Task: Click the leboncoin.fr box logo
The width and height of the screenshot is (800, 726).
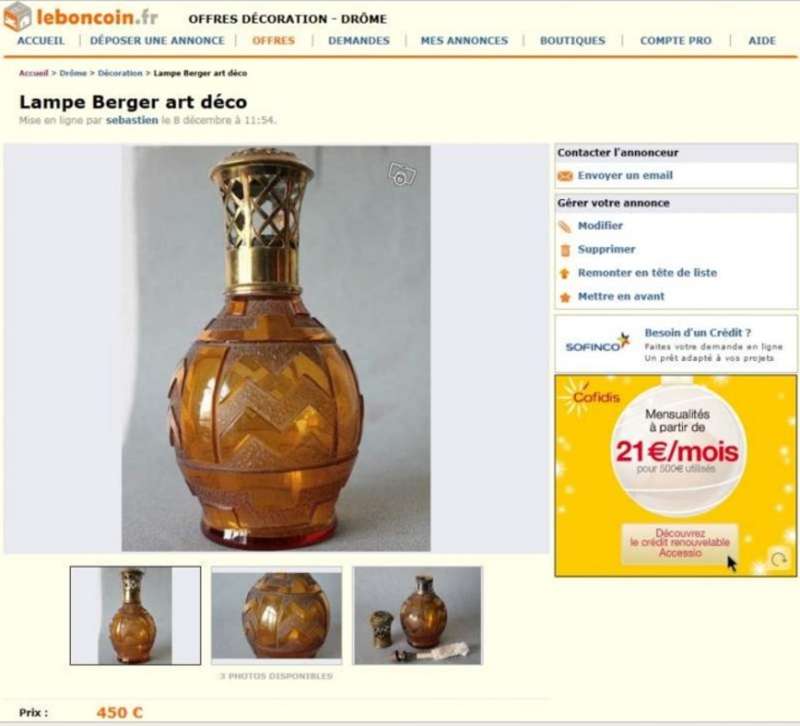Action: coord(17,16)
